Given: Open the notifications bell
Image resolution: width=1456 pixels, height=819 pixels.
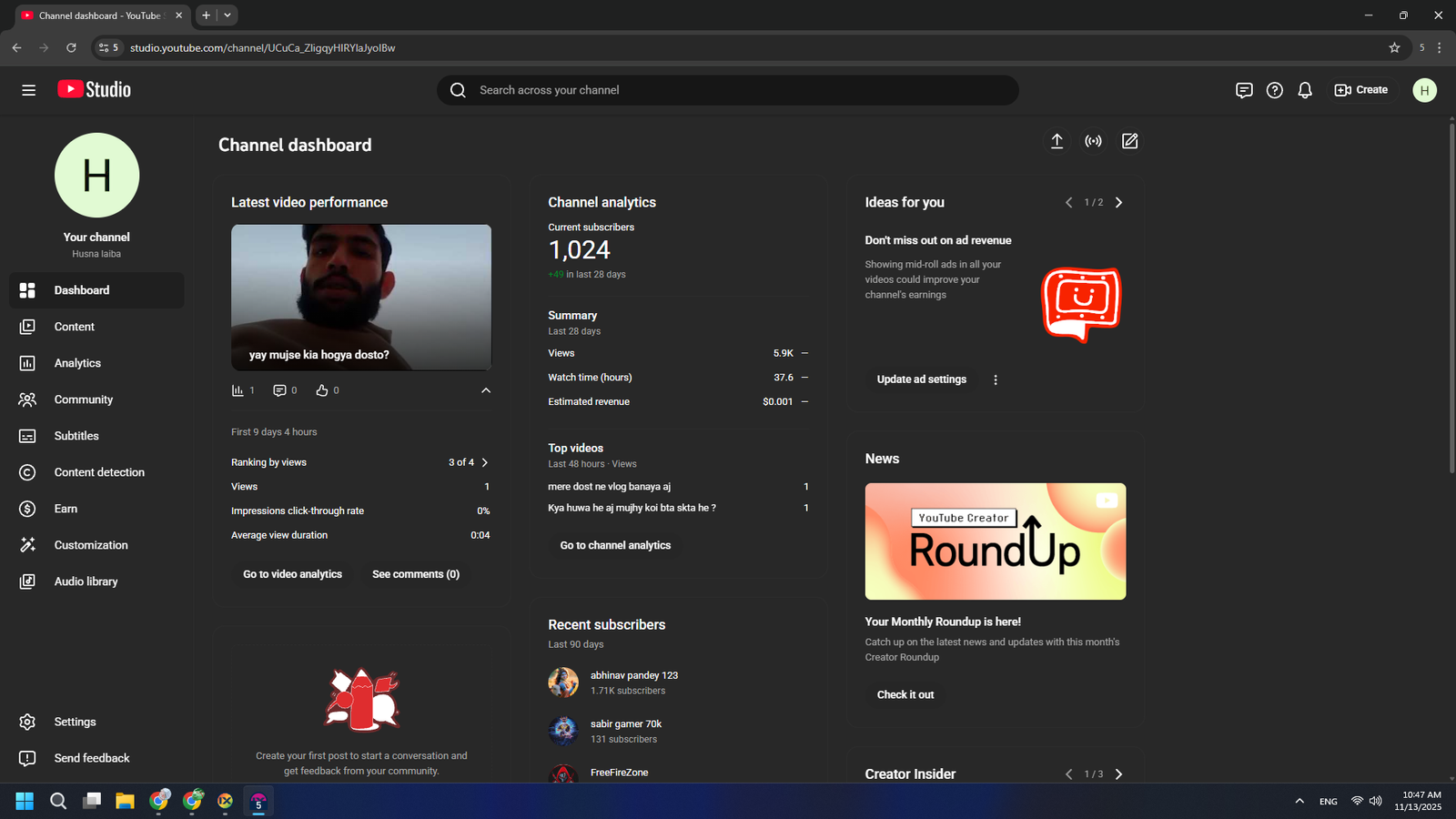Looking at the screenshot, I should (x=1305, y=90).
